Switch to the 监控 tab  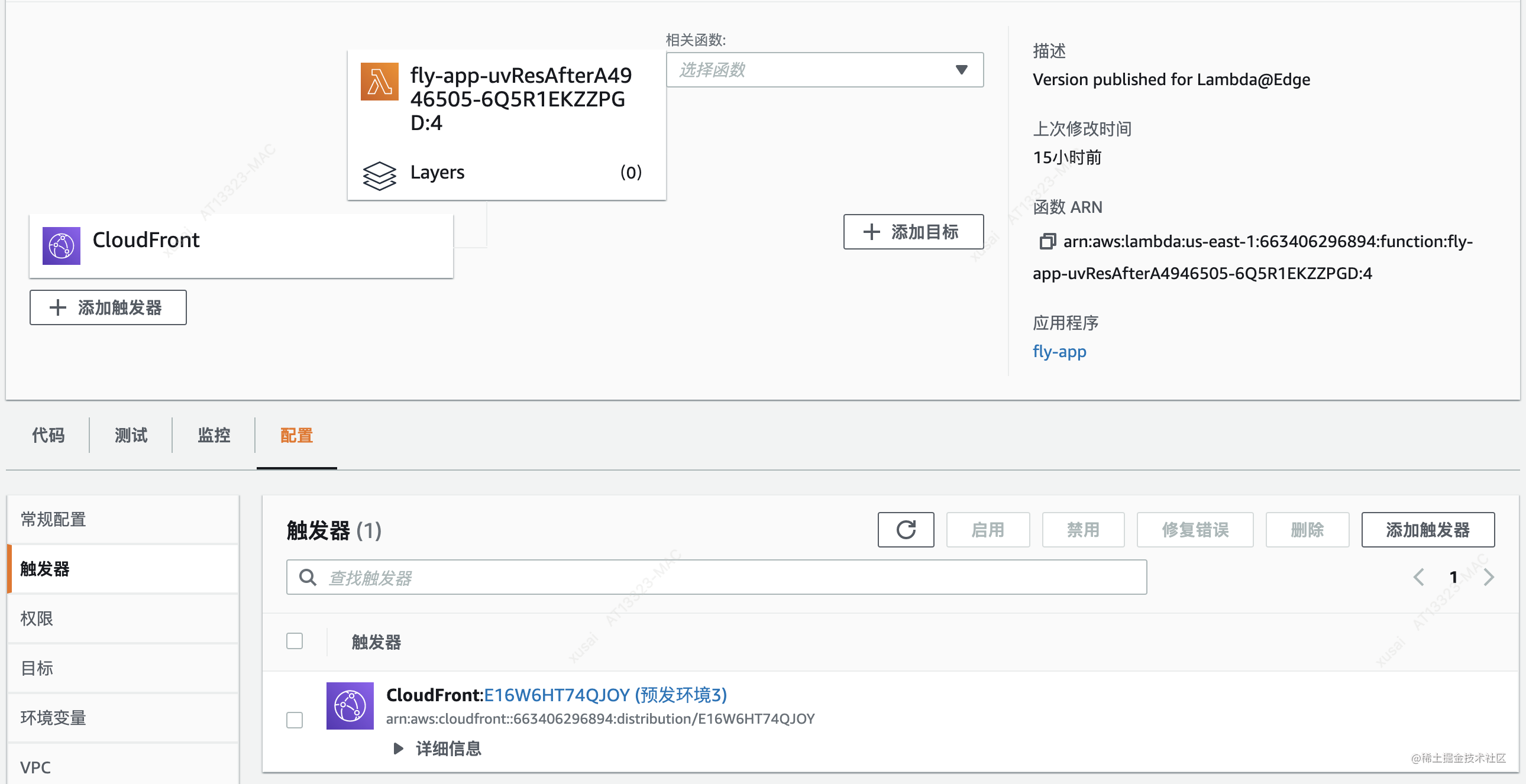tap(214, 435)
